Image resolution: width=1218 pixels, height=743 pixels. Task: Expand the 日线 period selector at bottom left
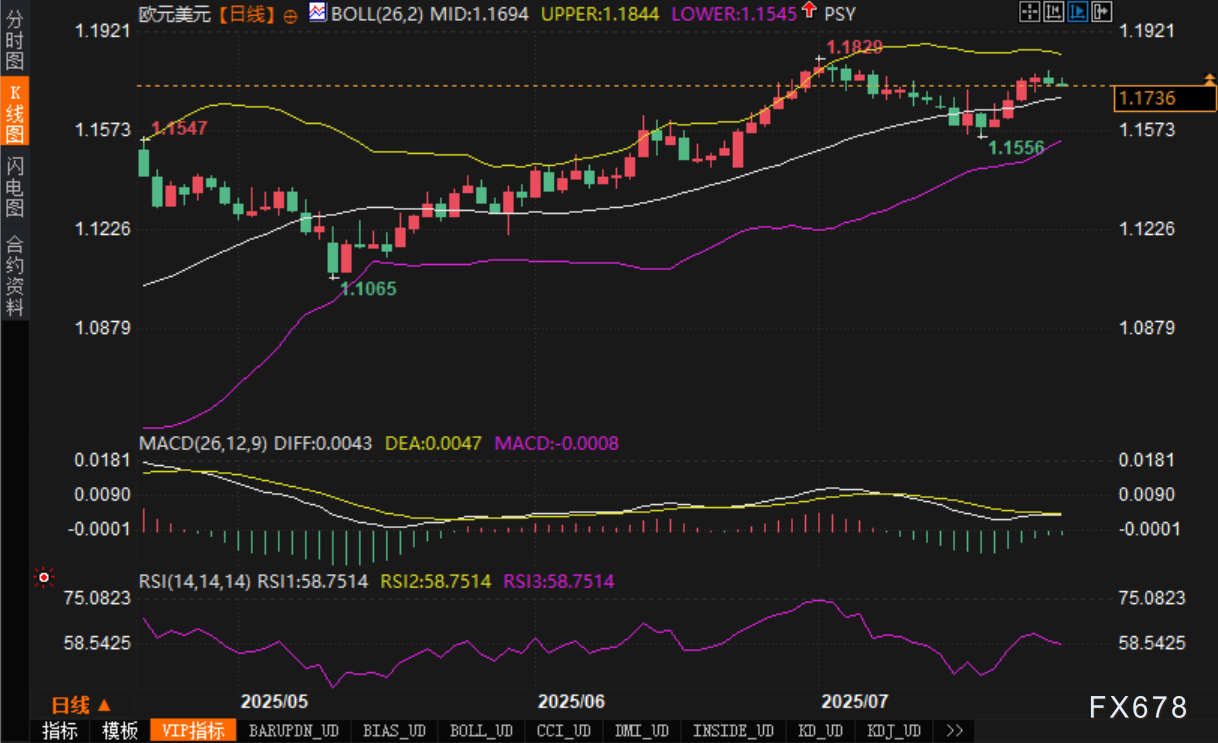point(82,704)
